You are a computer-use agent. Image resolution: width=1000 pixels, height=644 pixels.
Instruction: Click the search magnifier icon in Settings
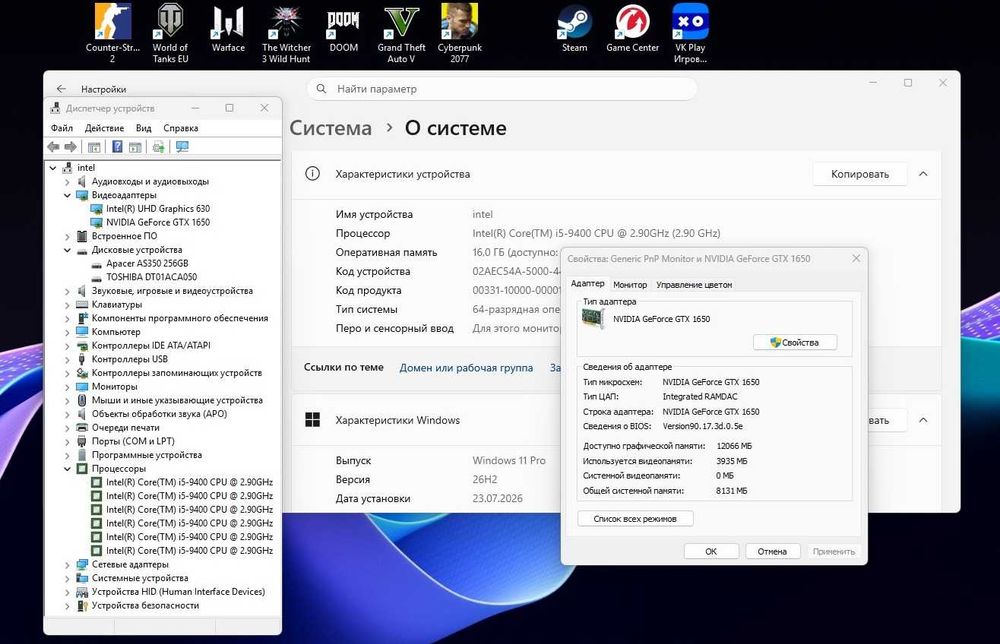(x=321, y=89)
